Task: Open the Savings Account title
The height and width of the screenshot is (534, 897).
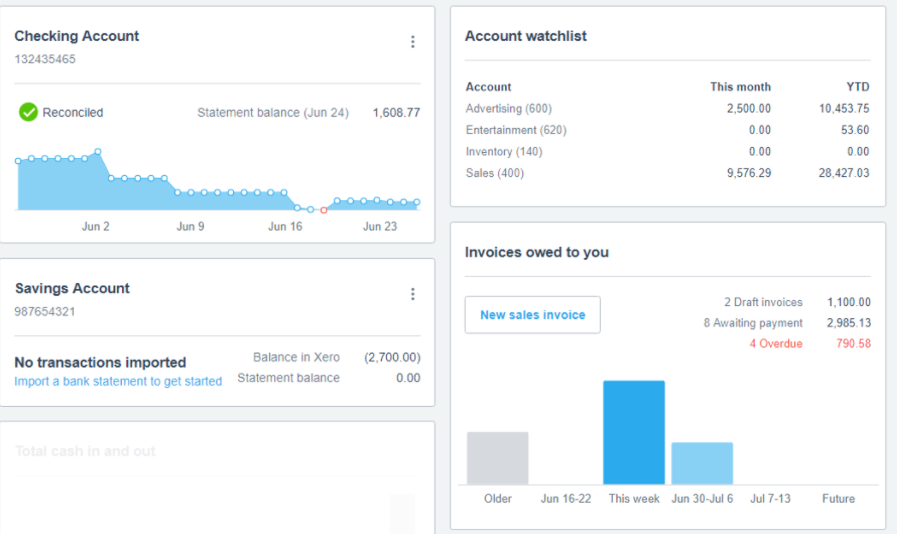Action: coord(72,288)
